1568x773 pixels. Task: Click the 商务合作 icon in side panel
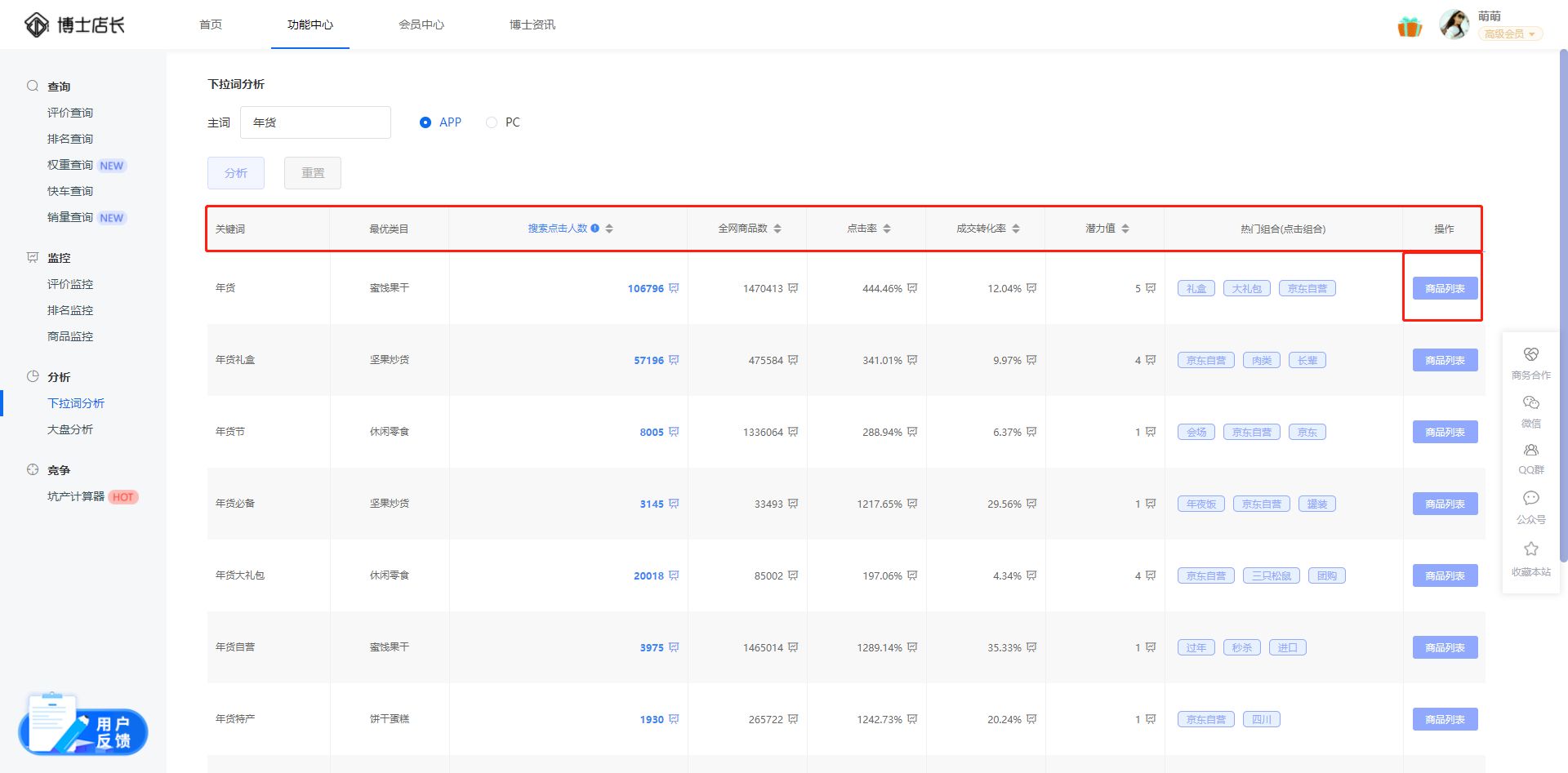1531,354
